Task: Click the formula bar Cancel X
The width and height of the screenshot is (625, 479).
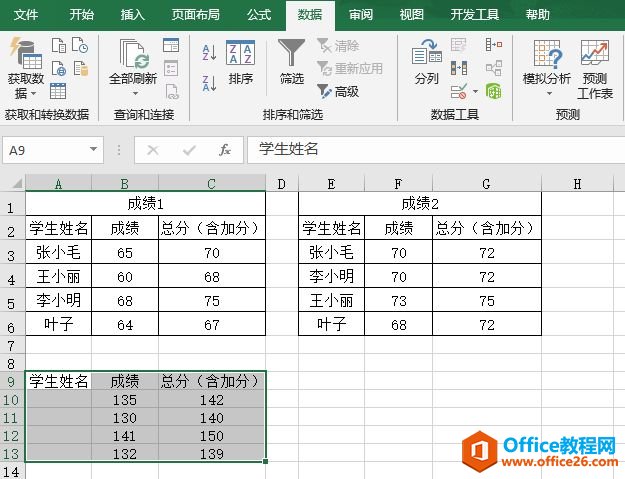Action: [153, 150]
